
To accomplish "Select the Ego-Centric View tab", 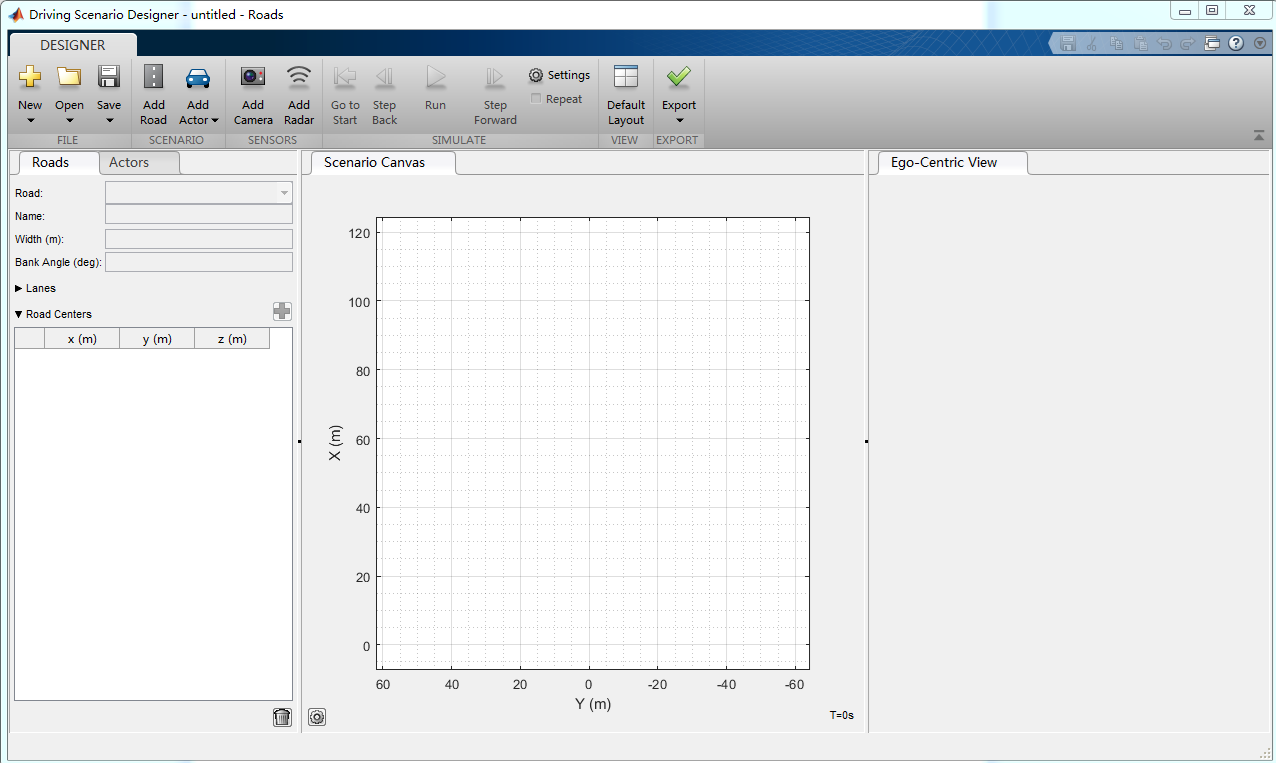I will coord(944,162).
